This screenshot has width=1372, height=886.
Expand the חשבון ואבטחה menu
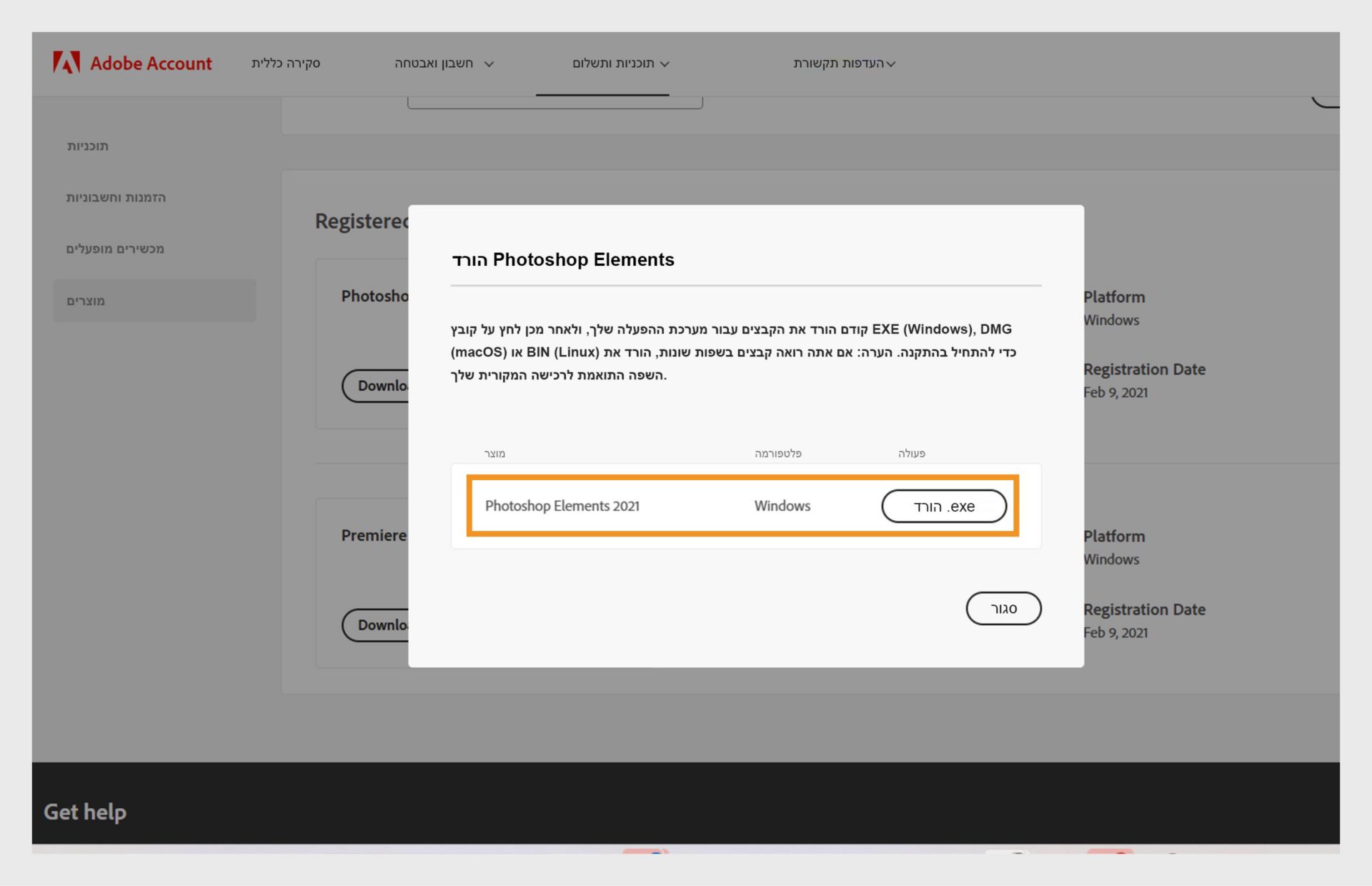coord(434,63)
